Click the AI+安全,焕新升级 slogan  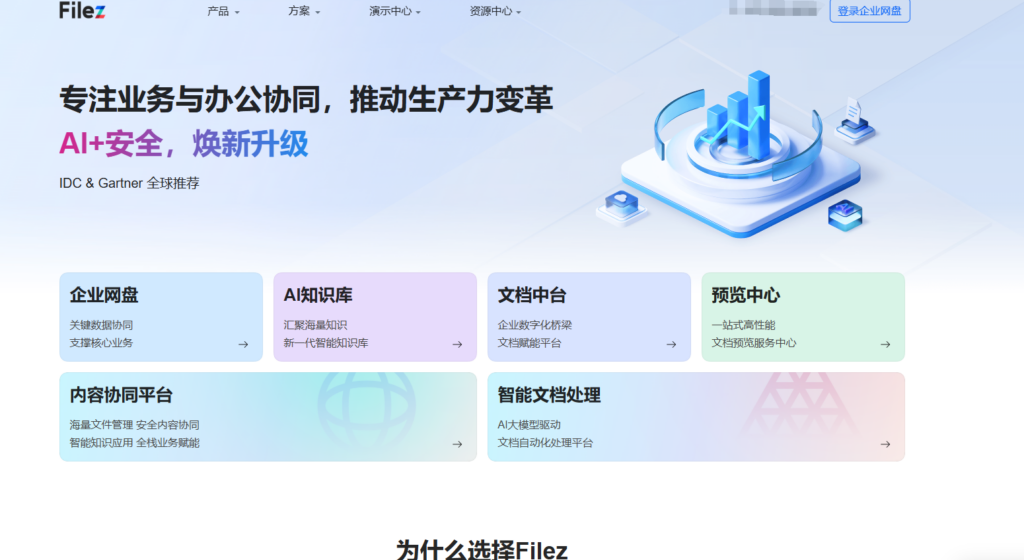[x=184, y=144]
